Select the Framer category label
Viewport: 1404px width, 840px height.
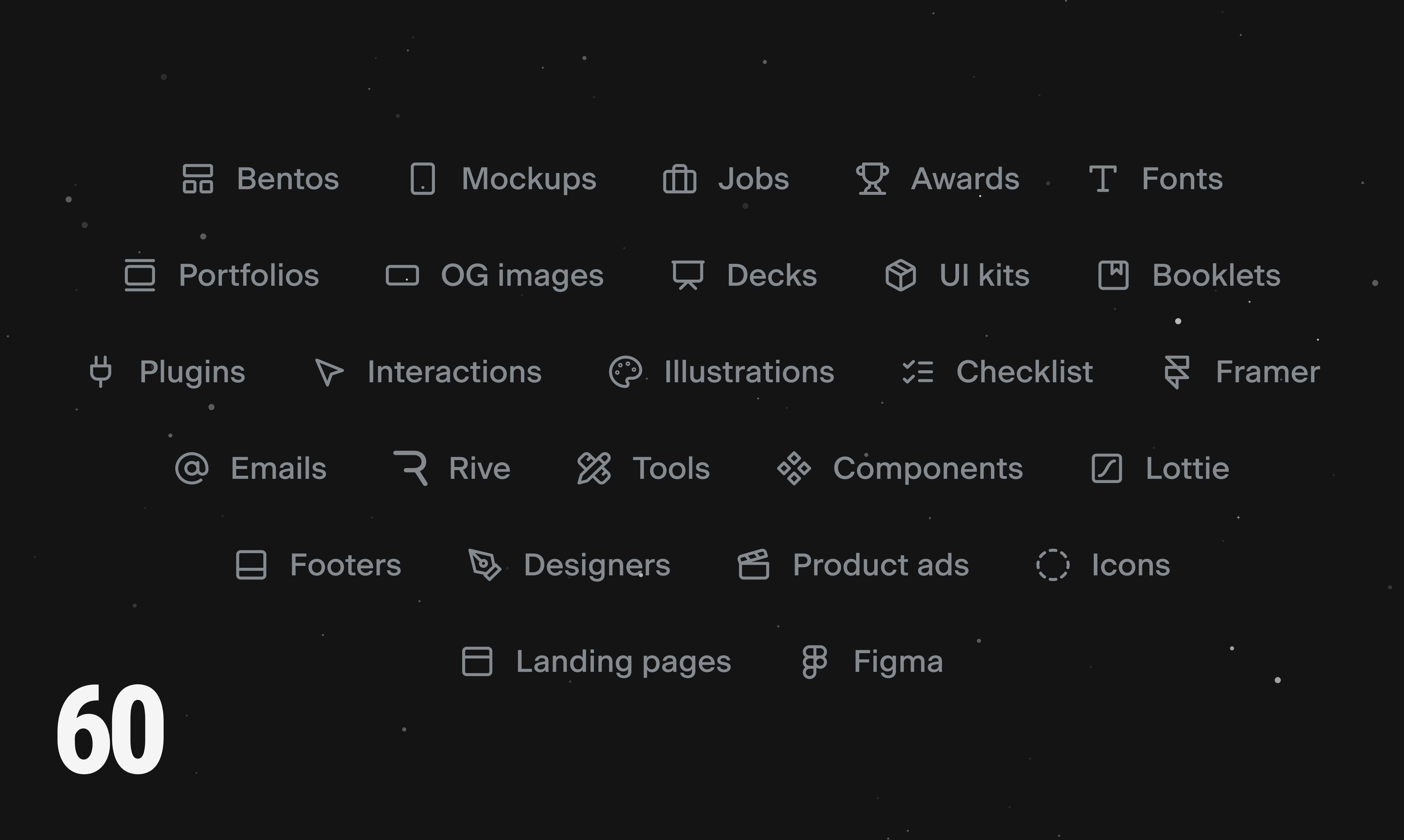1267,372
